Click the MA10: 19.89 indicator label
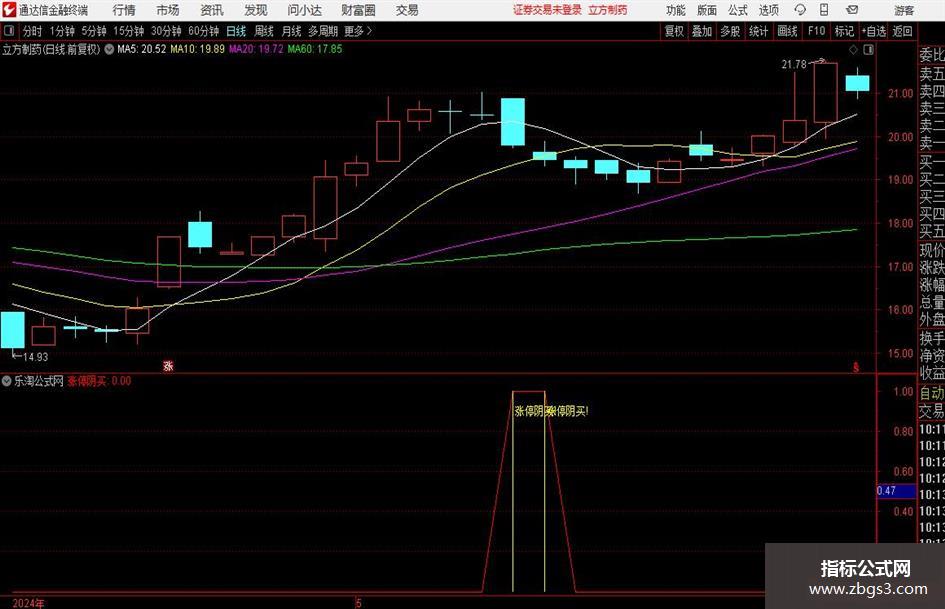Viewport: 945px width, 609px height. point(198,49)
